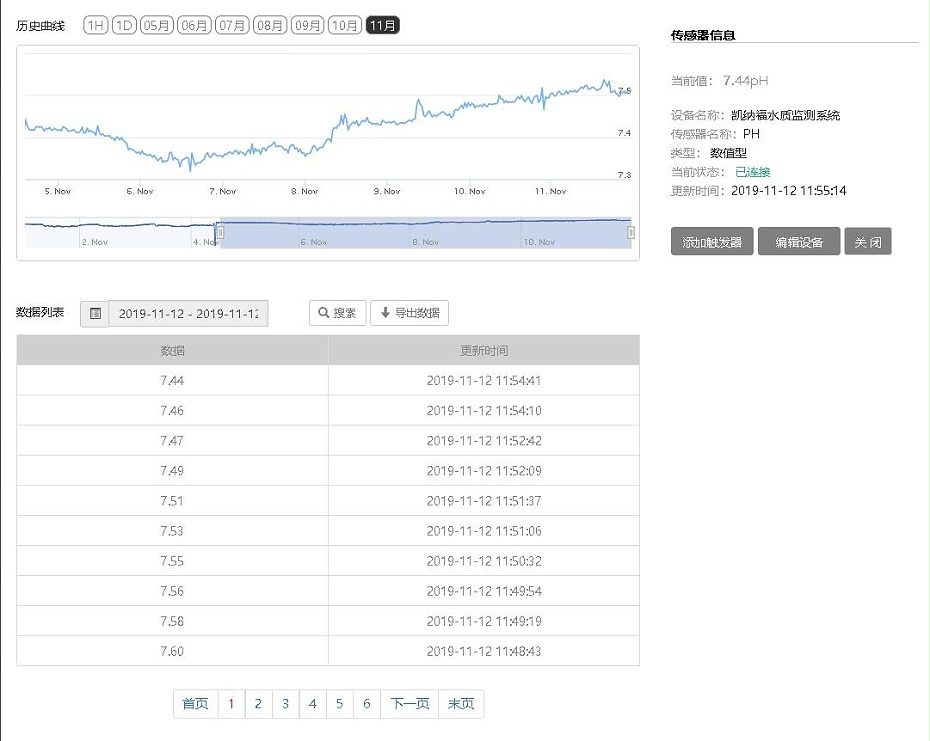Click the Edit Device button
Screen dimensions: 930x741
pos(799,241)
